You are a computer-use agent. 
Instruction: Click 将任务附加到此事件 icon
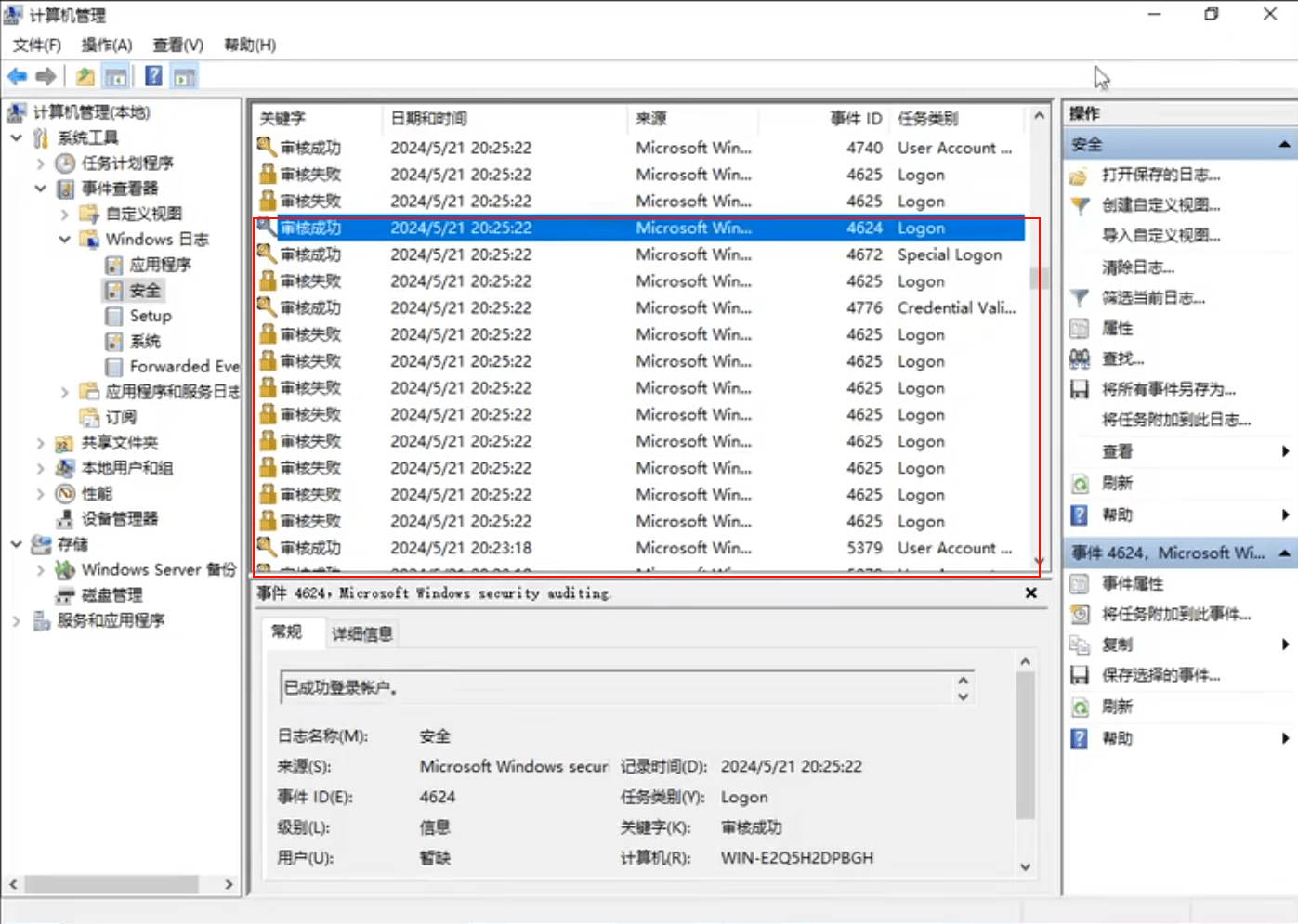1080,614
